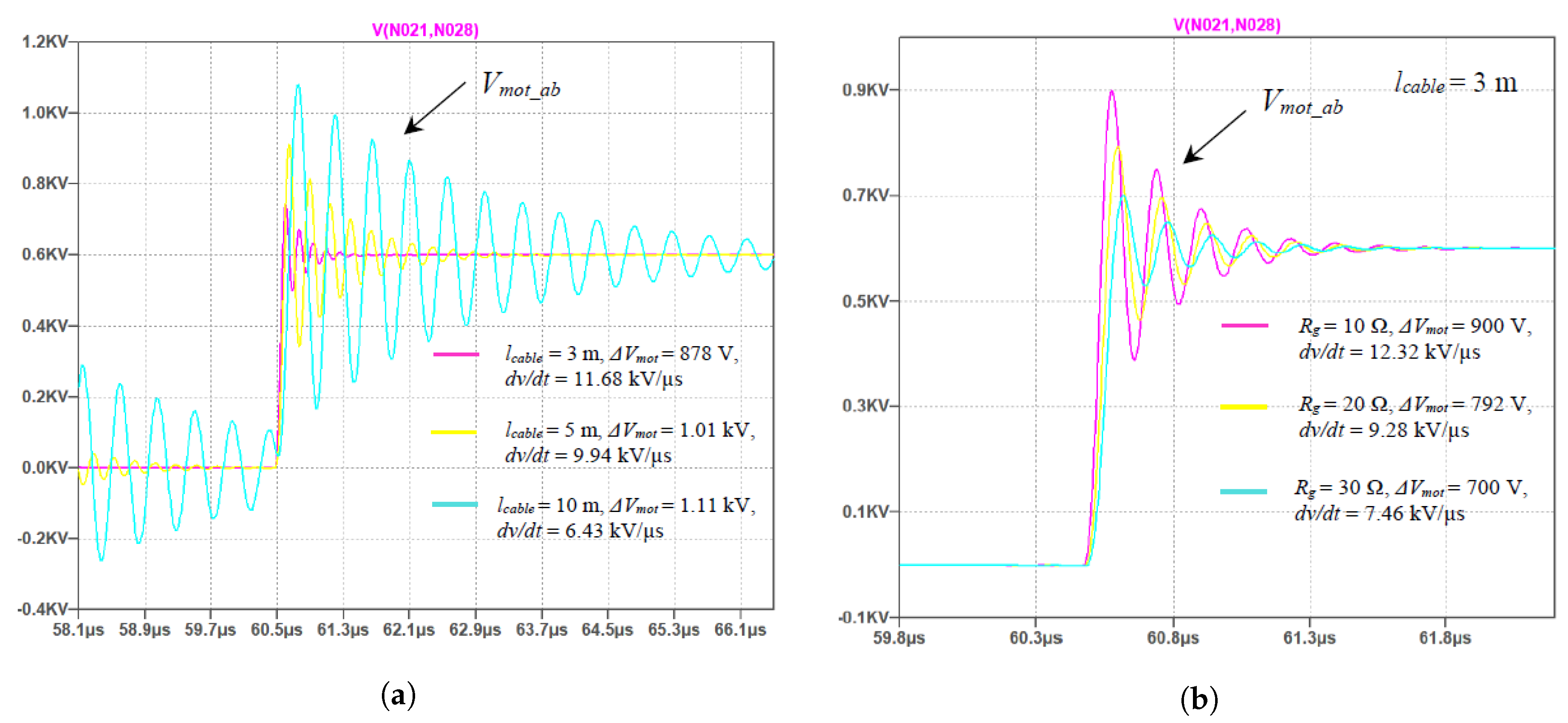Click the V(N021,N028) trace label in plot (b)
Image resolution: width=1568 pixels, height=723 pixels.
1227,25
